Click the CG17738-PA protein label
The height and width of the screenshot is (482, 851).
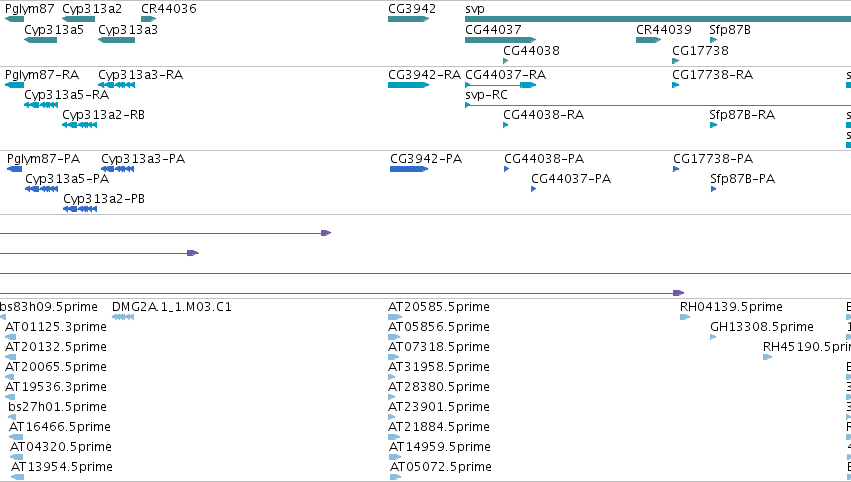713,159
